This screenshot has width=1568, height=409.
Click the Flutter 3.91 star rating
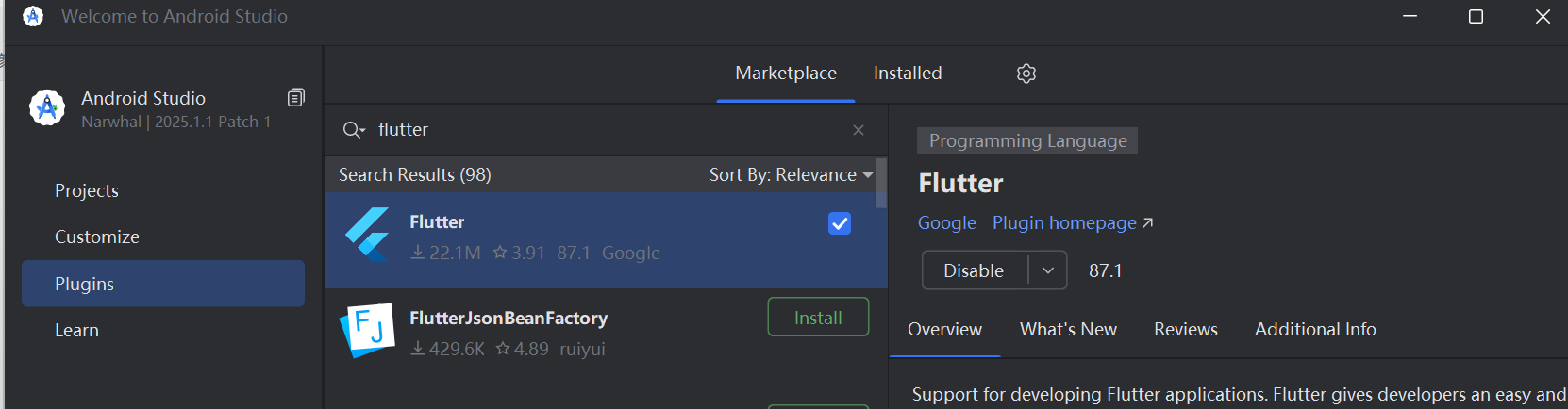519,253
